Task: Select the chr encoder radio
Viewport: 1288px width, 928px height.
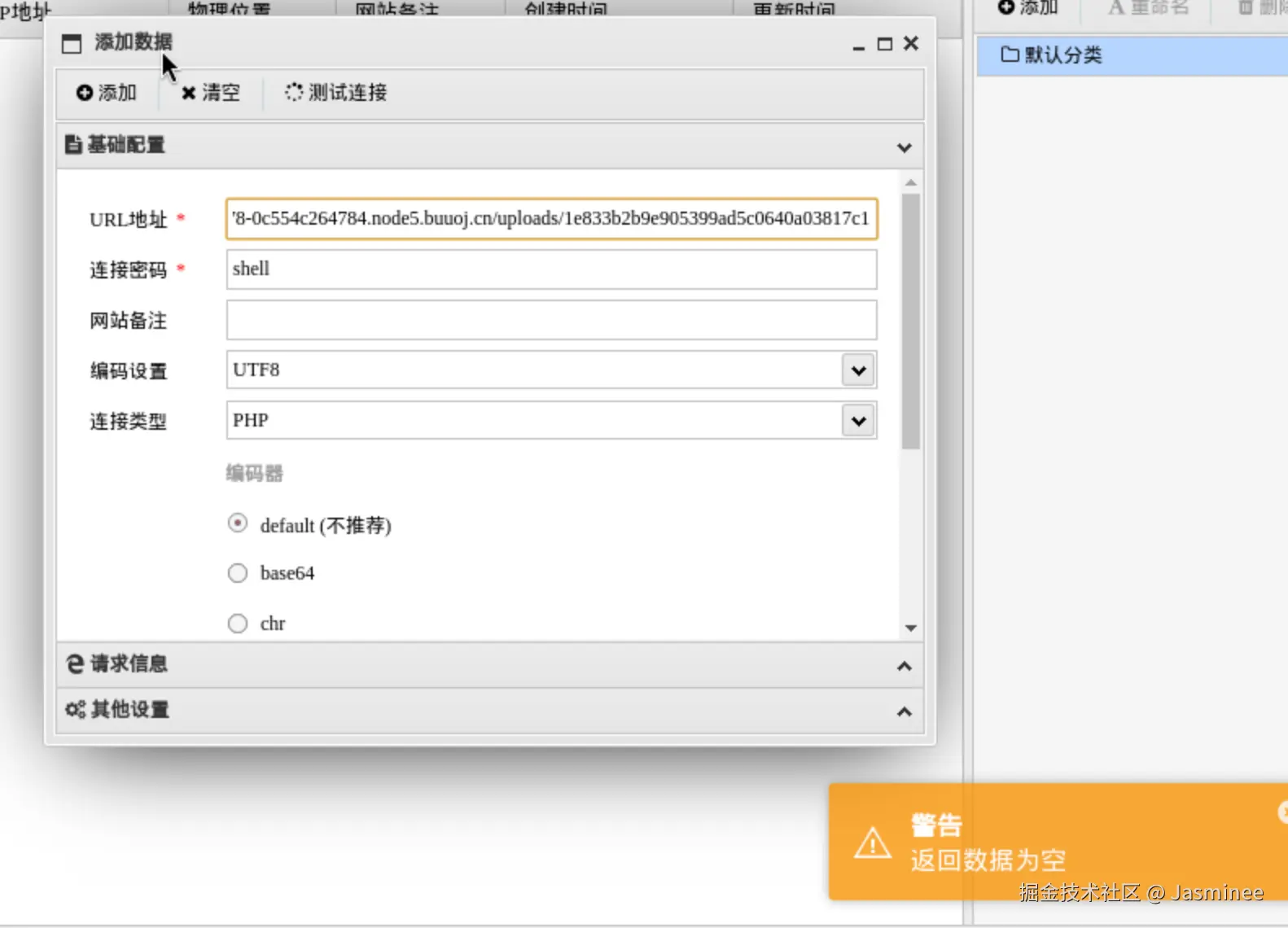Action: 238,624
